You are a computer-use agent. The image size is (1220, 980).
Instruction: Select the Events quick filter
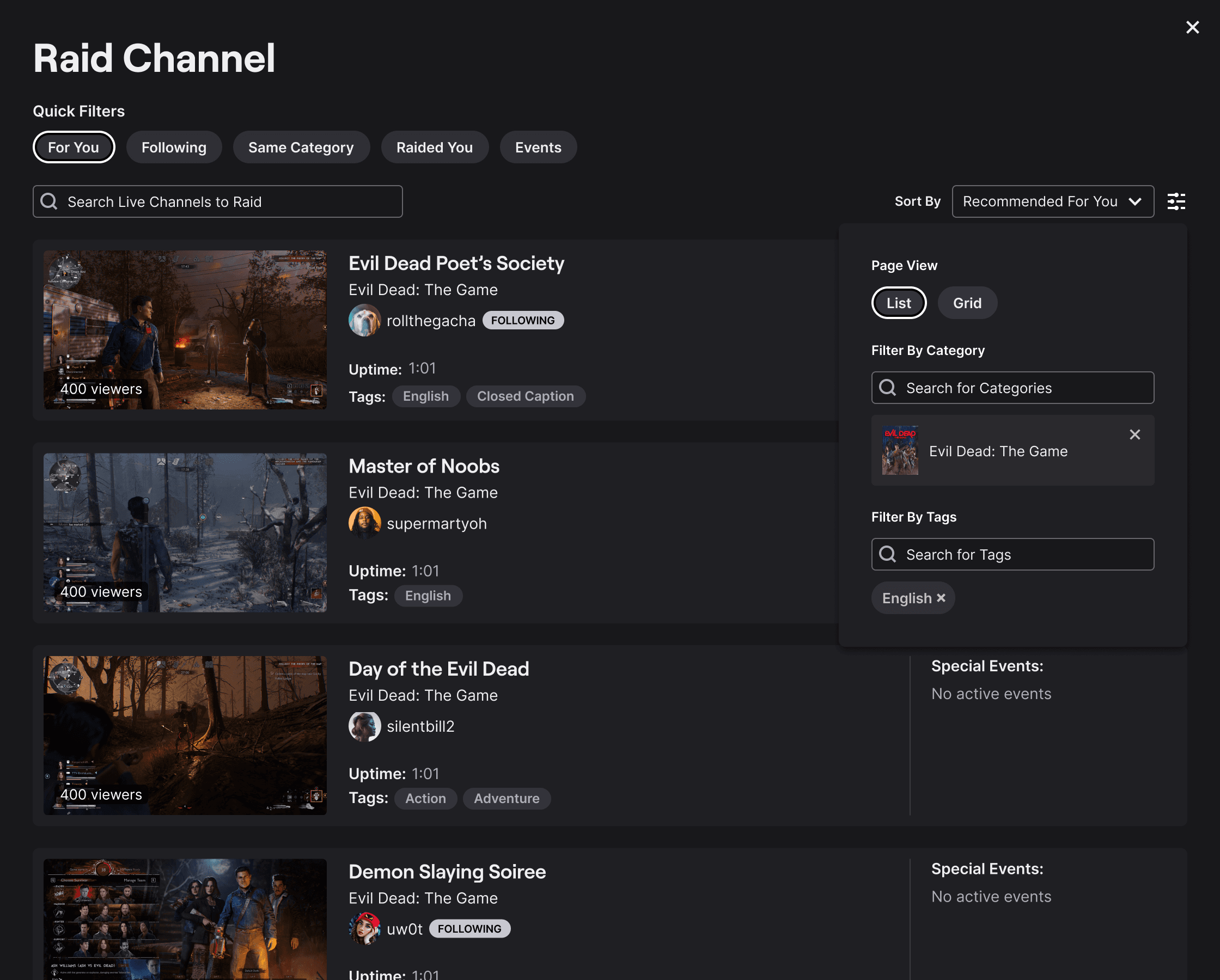click(538, 147)
